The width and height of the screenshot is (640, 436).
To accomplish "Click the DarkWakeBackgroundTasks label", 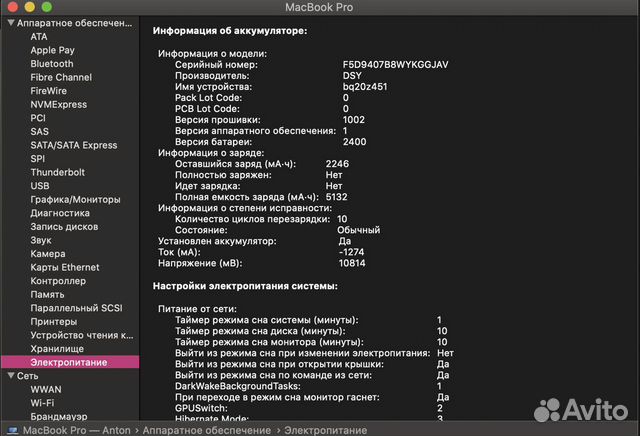I will [238, 386].
